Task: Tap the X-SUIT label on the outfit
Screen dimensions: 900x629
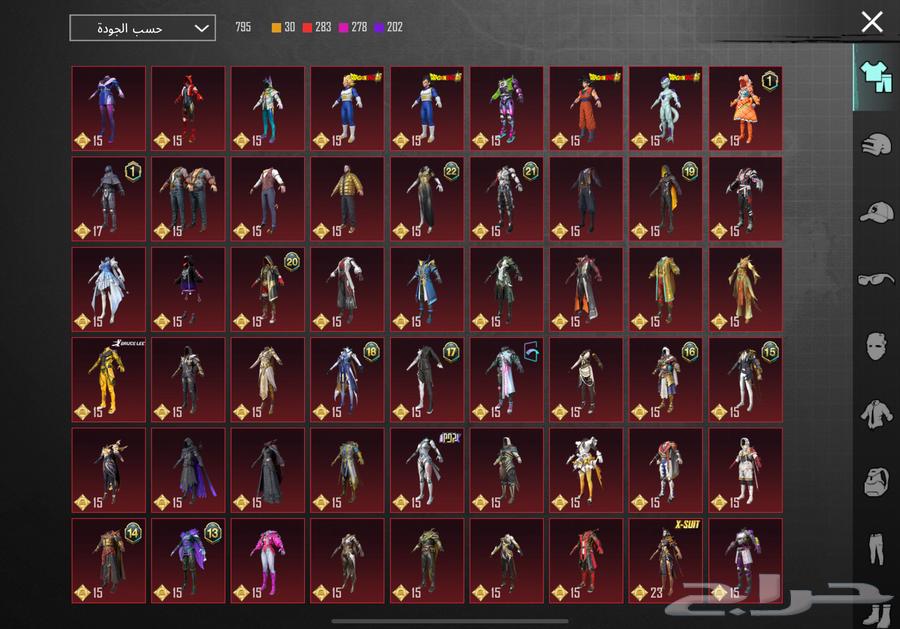Action: click(x=687, y=524)
